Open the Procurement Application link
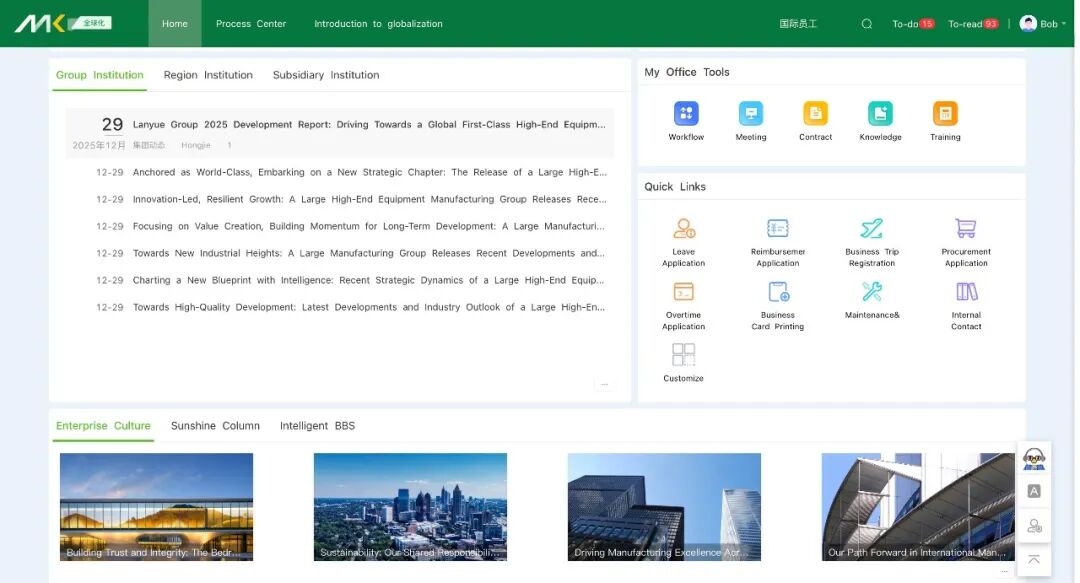The width and height of the screenshot is (1080, 583). [x=966, y=229]
